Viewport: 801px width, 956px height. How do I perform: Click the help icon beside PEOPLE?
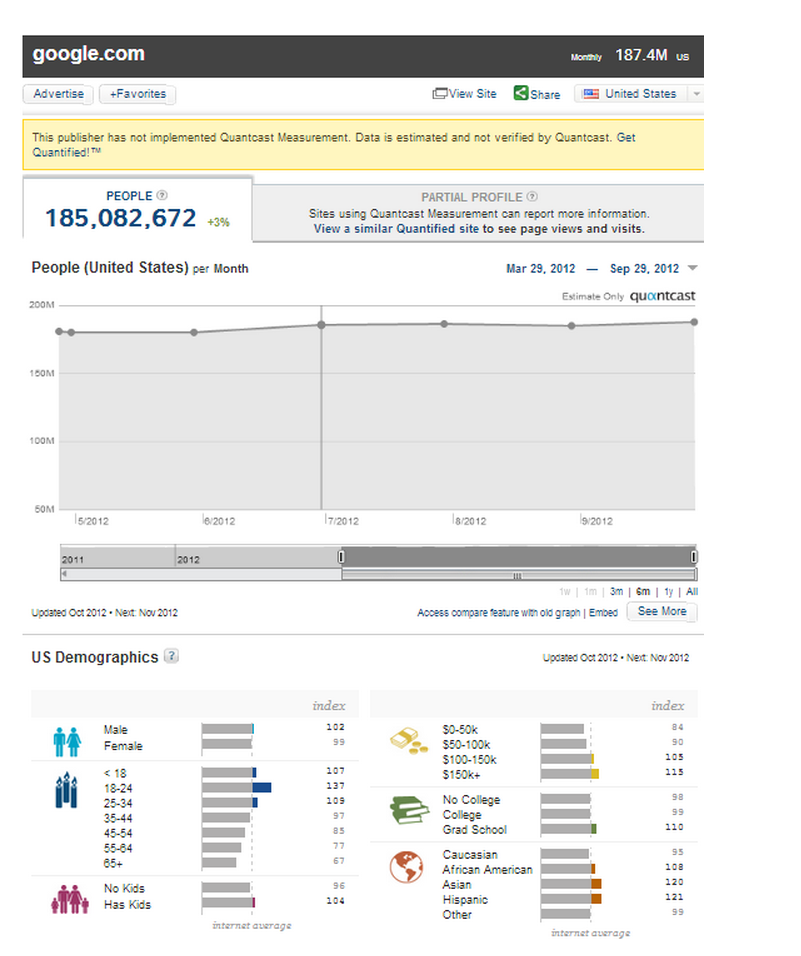(x=162, y=196)
